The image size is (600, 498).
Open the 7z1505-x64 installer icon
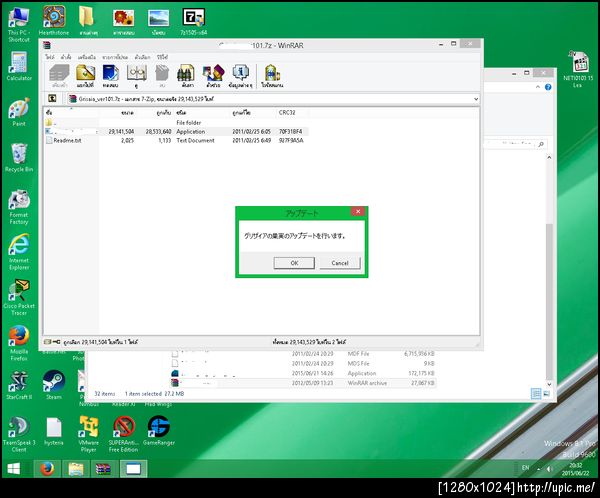coord(194,22)
